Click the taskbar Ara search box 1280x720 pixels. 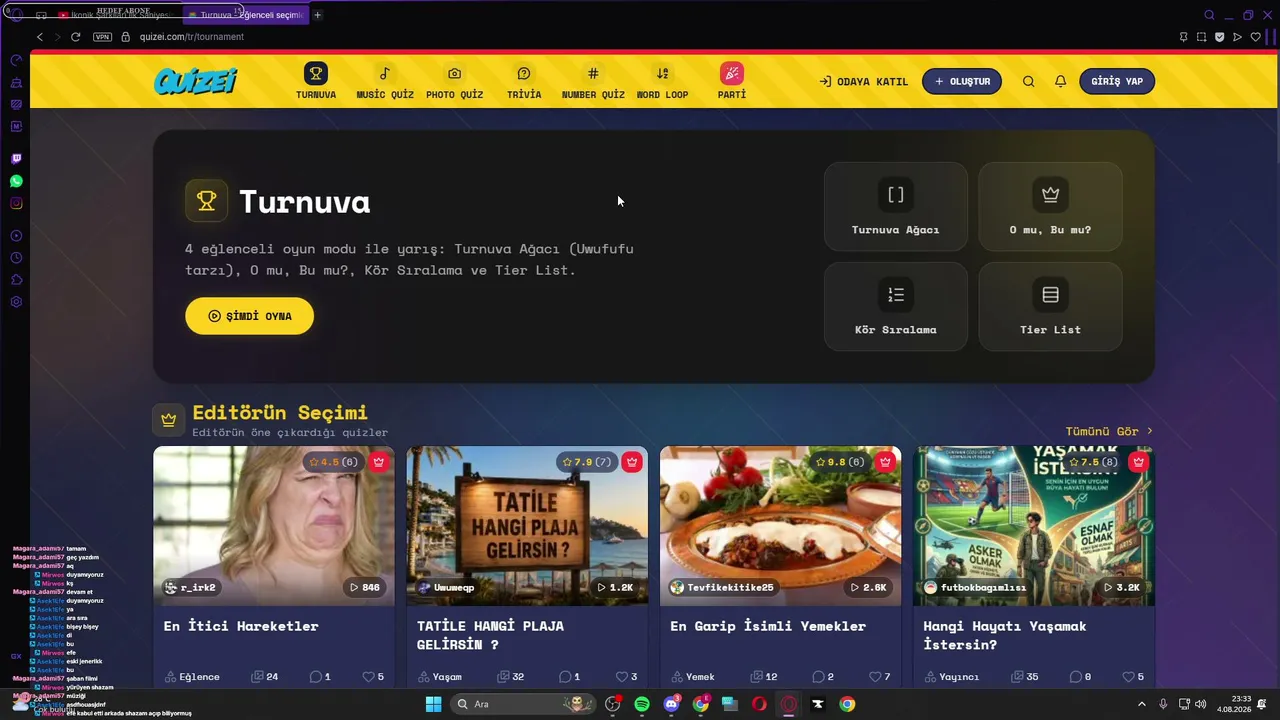point(524,704)
